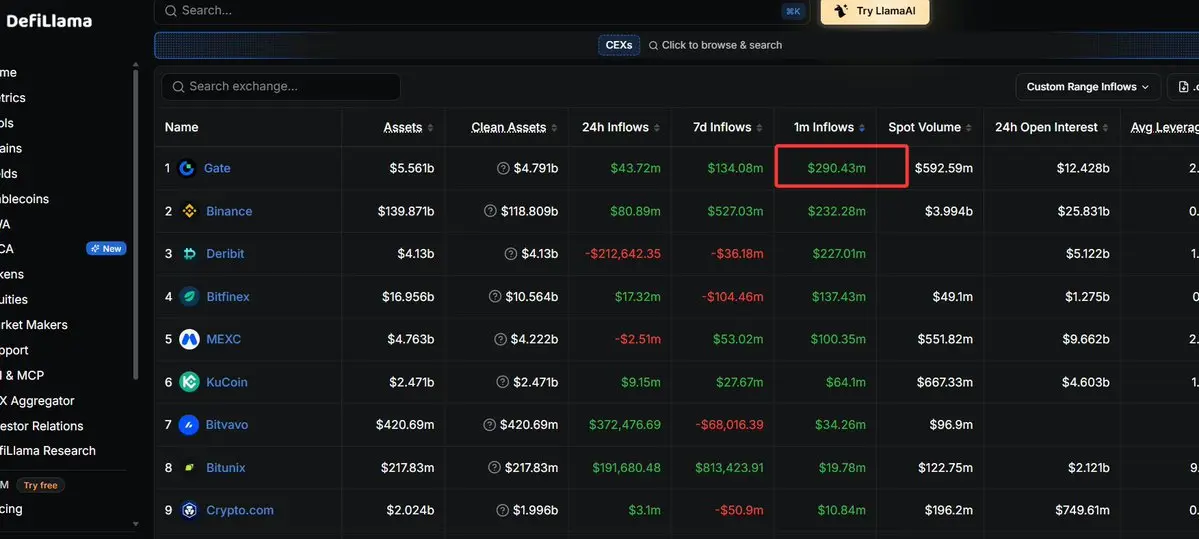The height and width of the screenshot is (539, 1199).
Task: Open the Investor Relations sidebar item
Action: click(42, 426)
